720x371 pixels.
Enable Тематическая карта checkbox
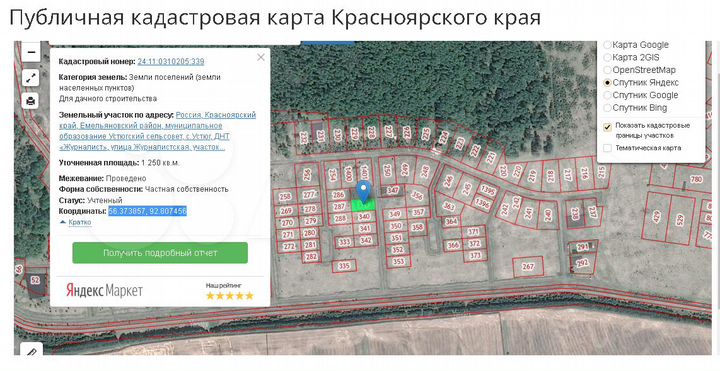[608, 148]
